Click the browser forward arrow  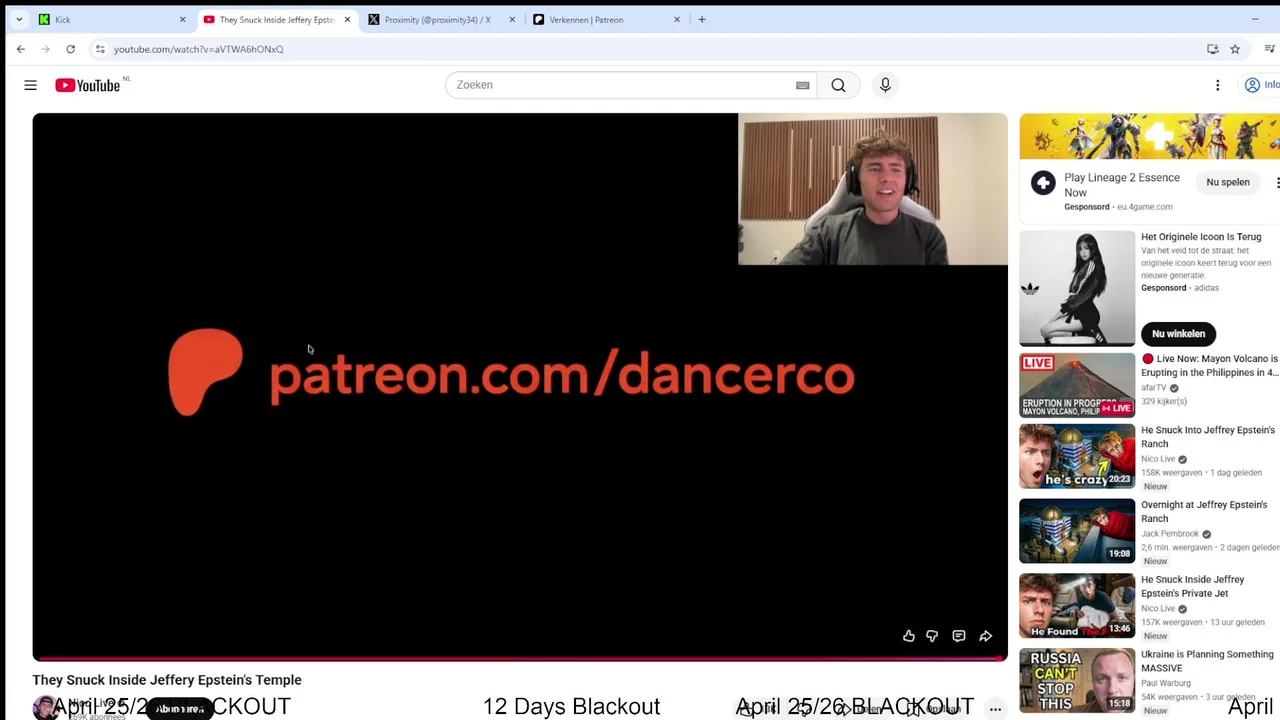[46, 49]
